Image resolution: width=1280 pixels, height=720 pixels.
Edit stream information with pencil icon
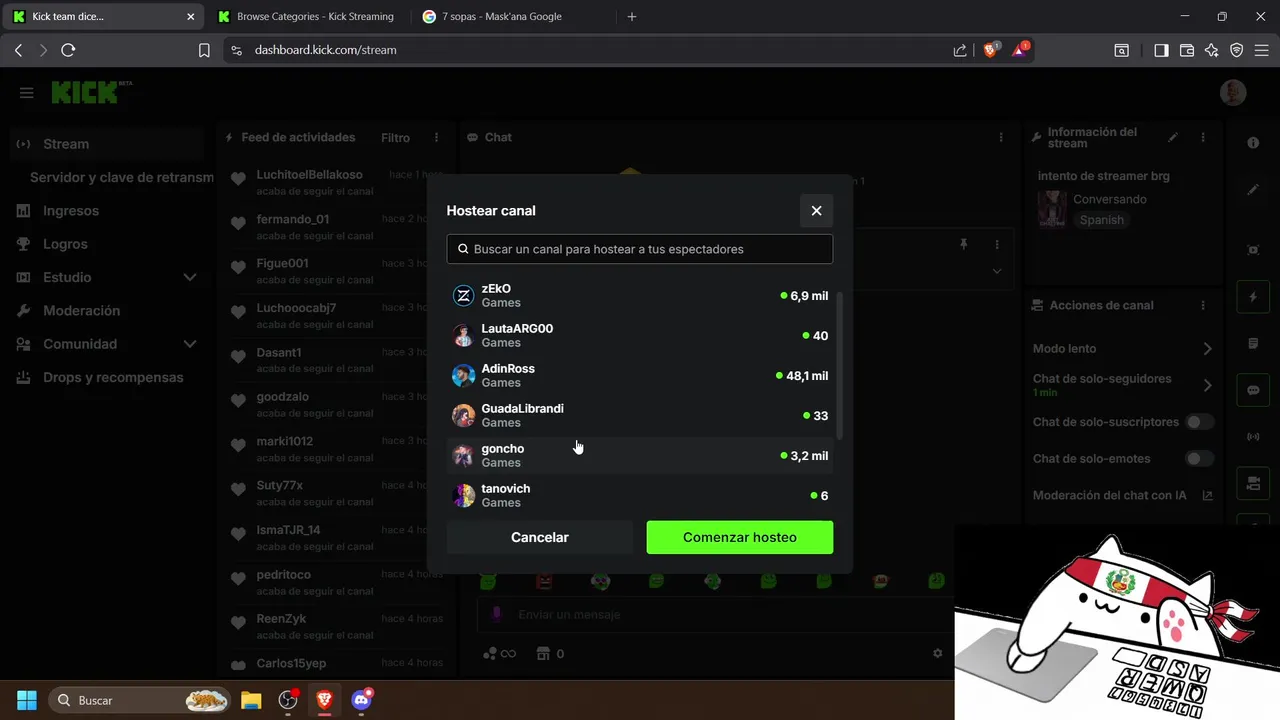coord(1173,137)
